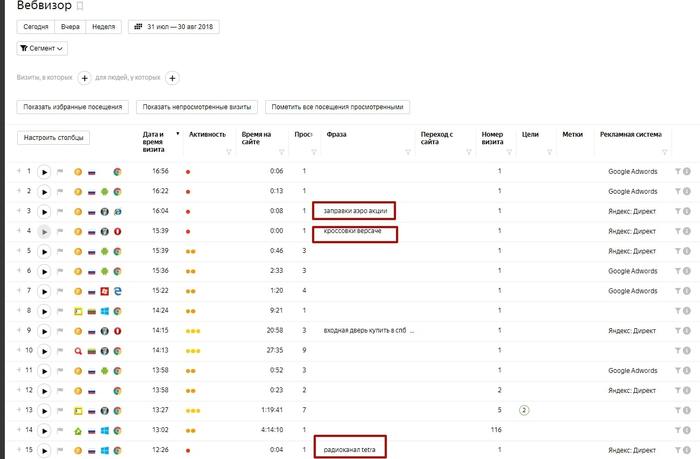Click visit time 4:14:10 in row 14

[272, 430]
